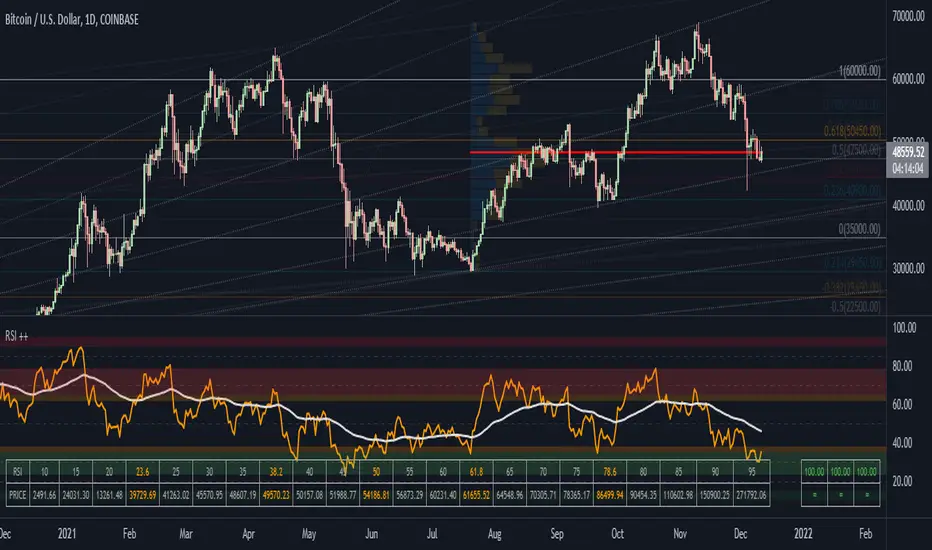
Task: Click the price cell 54186.81
Action: point(376,495)
